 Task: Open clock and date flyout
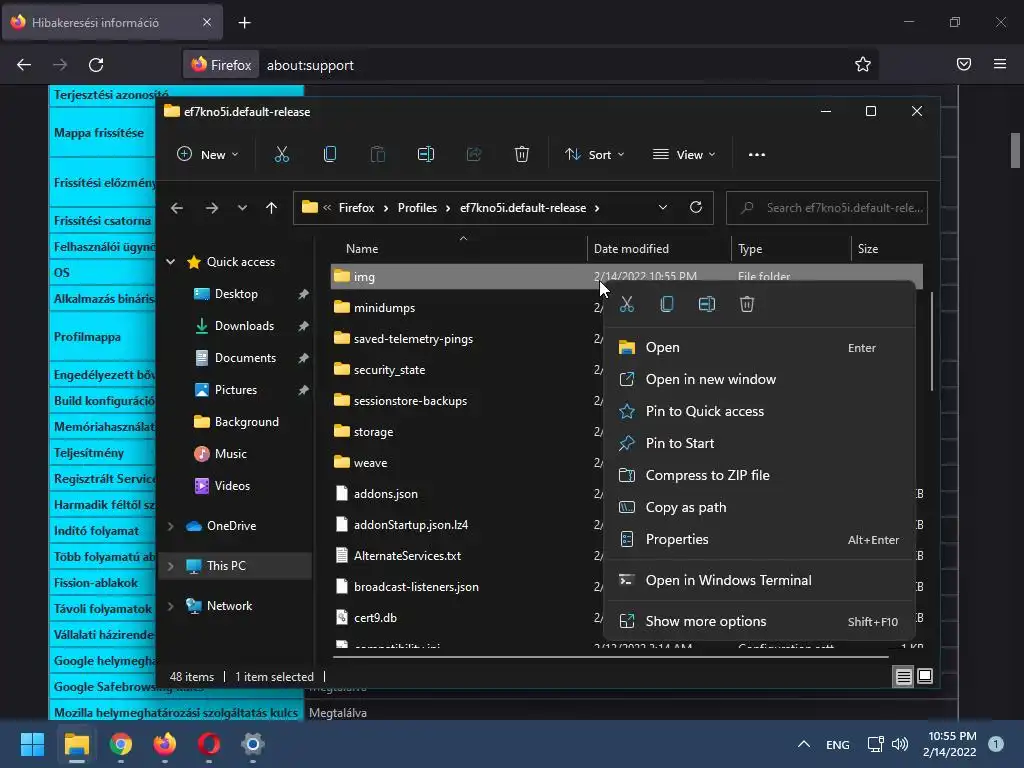[x=949, y=744]
